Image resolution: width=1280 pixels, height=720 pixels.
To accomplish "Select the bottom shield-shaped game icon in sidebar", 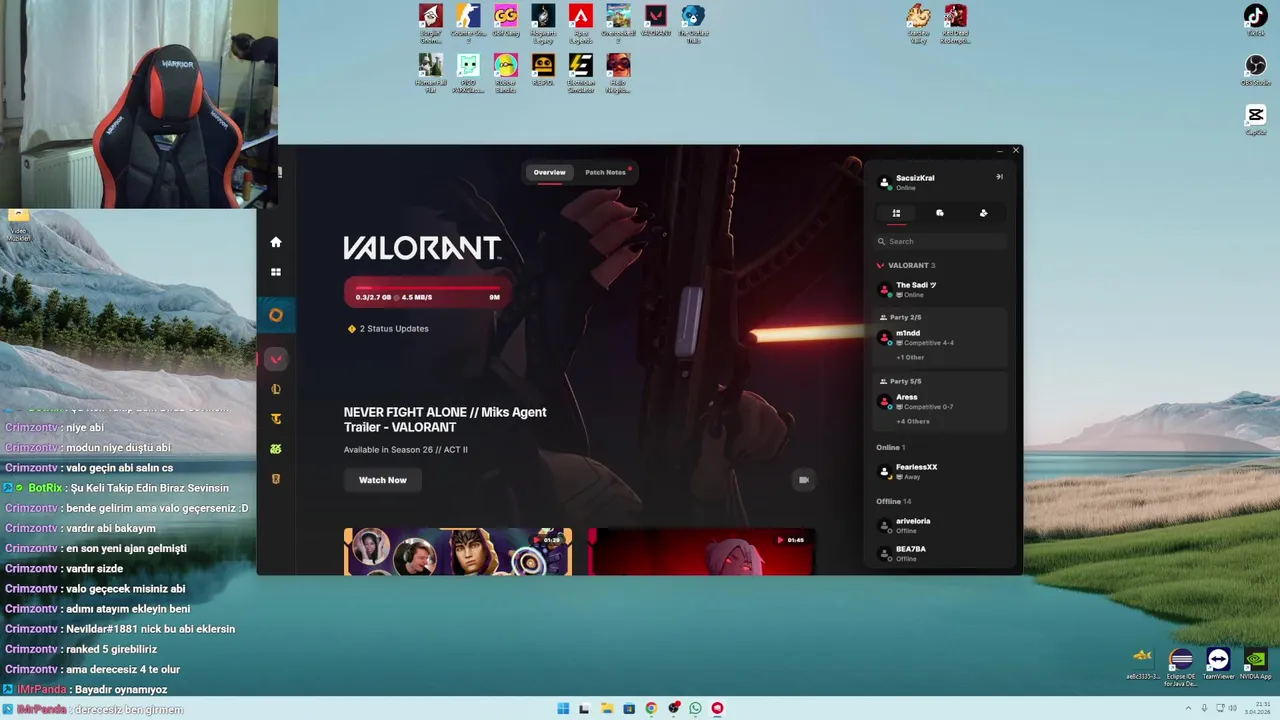I will tap(276, 479).
